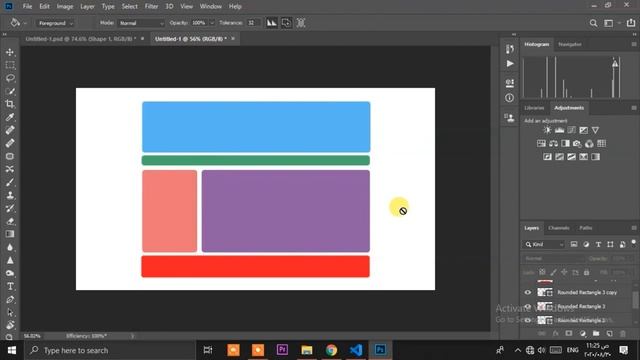
Task: Switch to the Libraries tab
Action: point(534,108)
